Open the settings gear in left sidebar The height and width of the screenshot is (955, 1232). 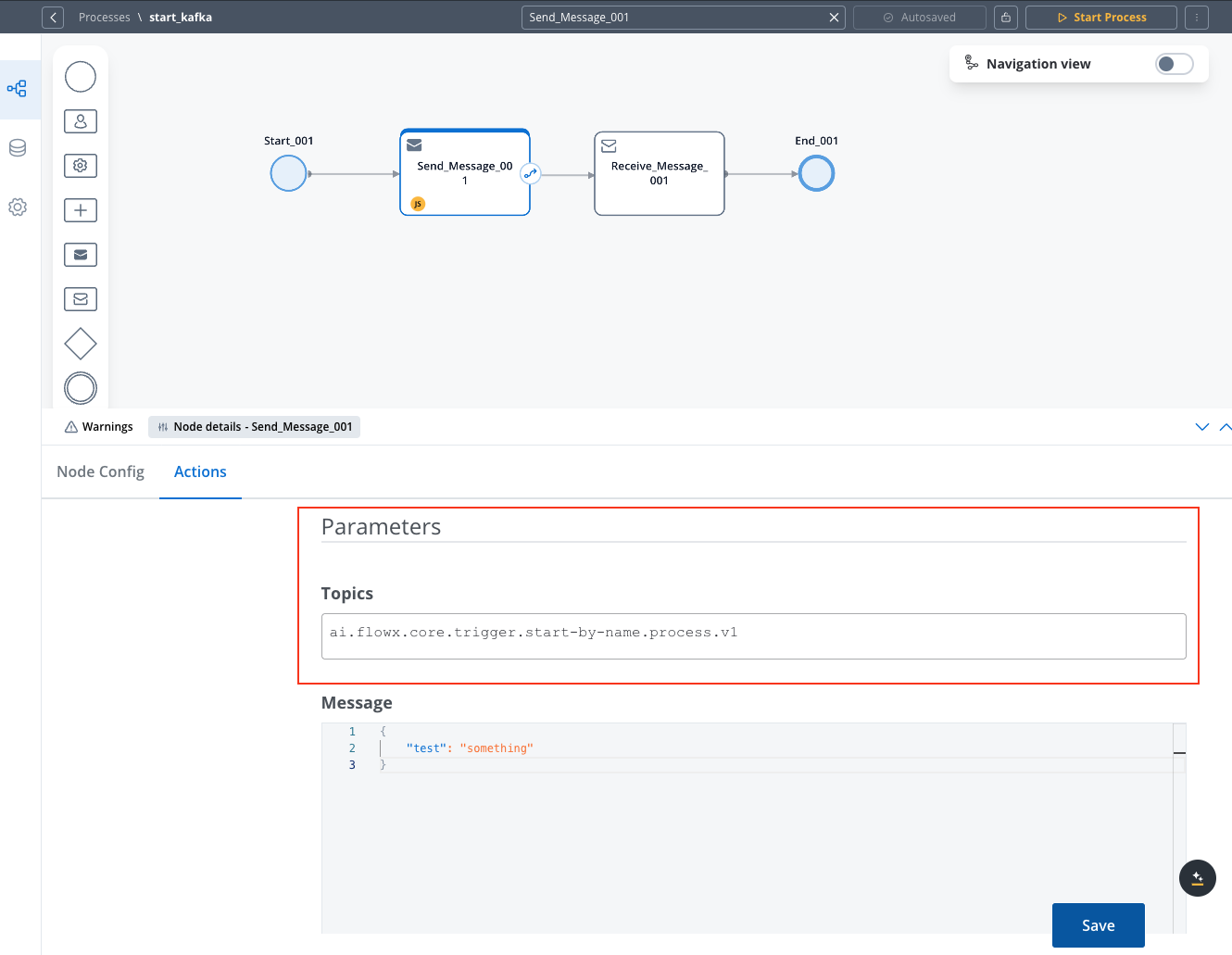[x=17, y=207]
